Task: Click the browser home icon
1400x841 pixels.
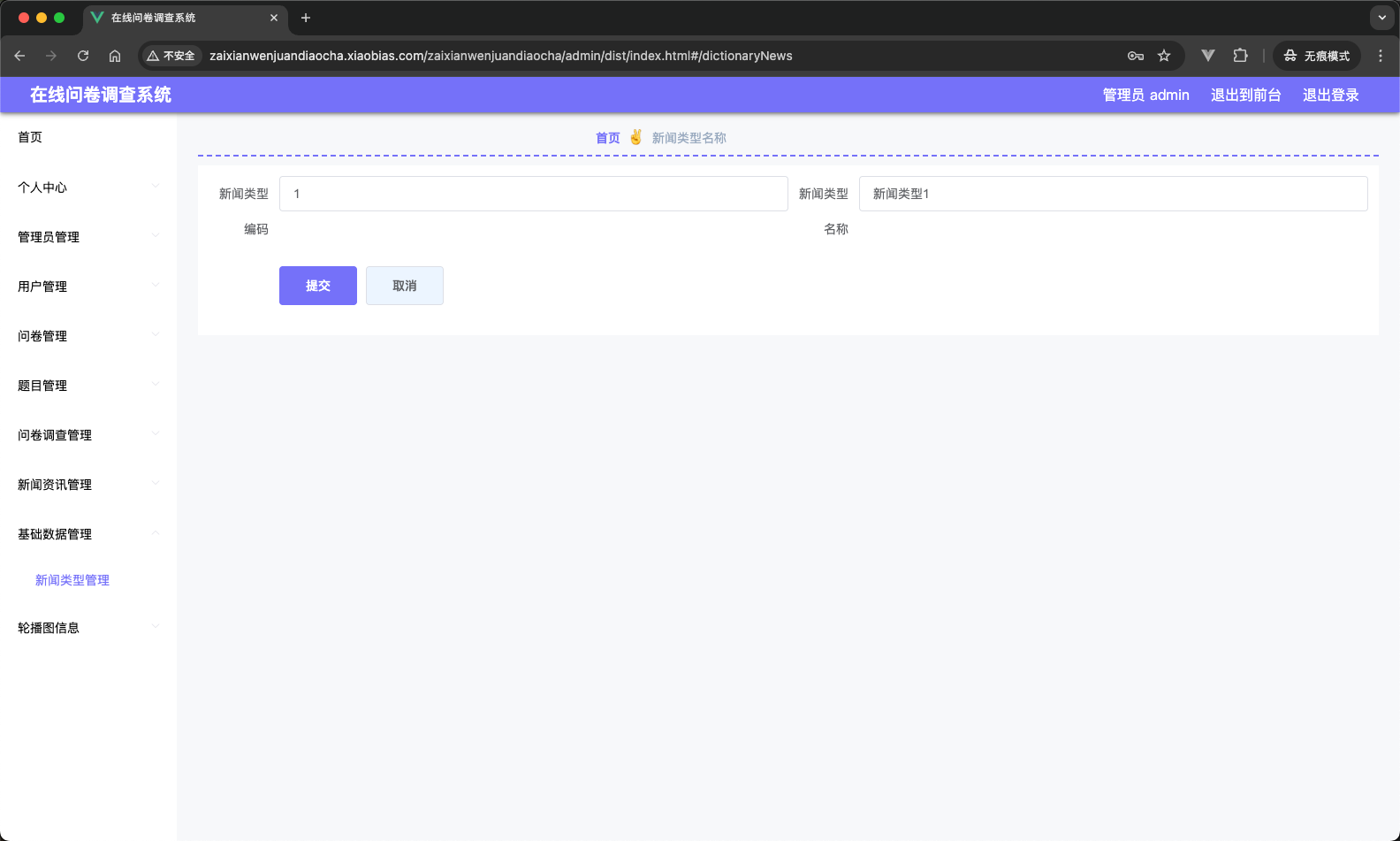Action: (x=115, y=56)
